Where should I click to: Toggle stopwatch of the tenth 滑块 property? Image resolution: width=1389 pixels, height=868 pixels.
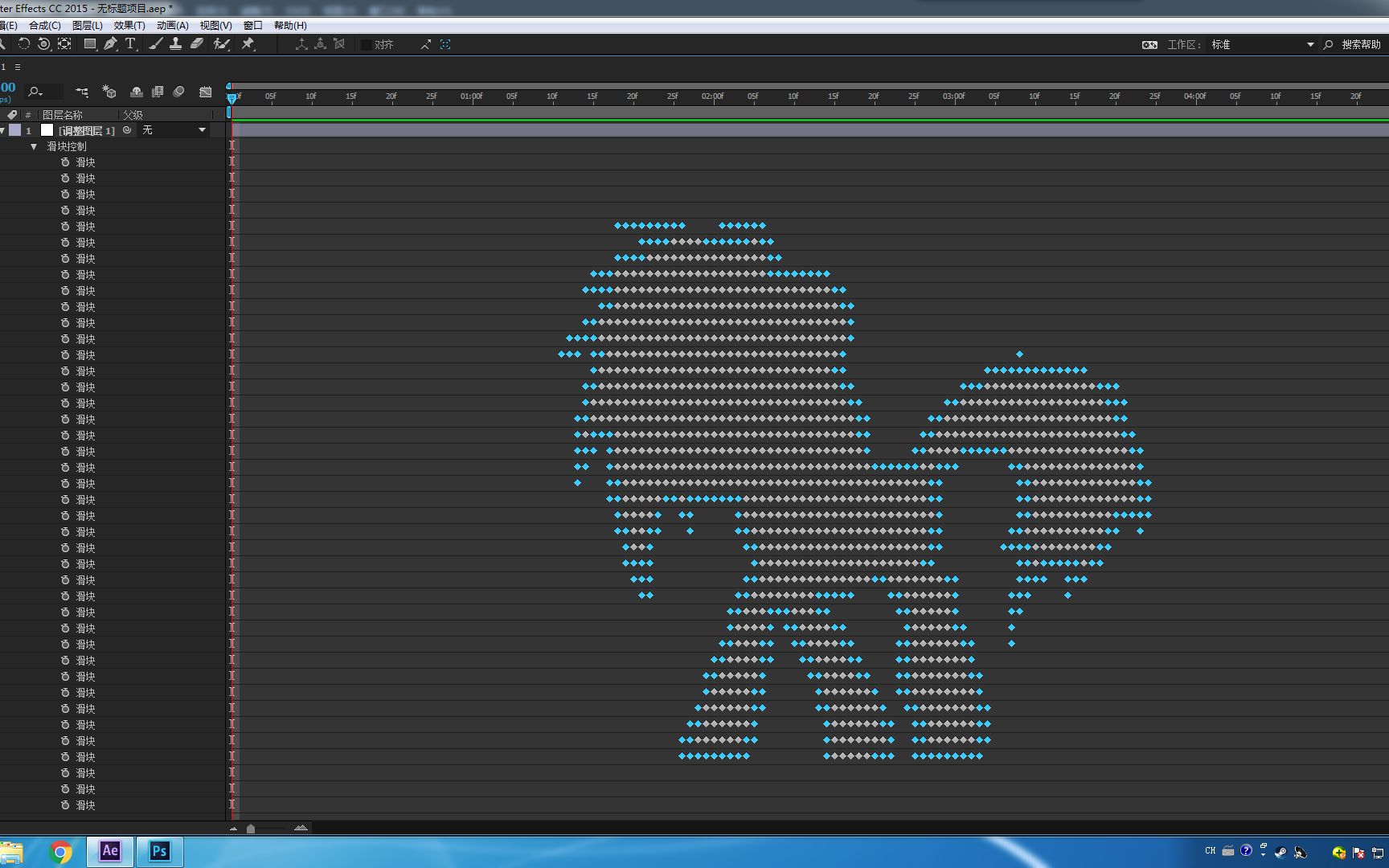coord(65,307)
